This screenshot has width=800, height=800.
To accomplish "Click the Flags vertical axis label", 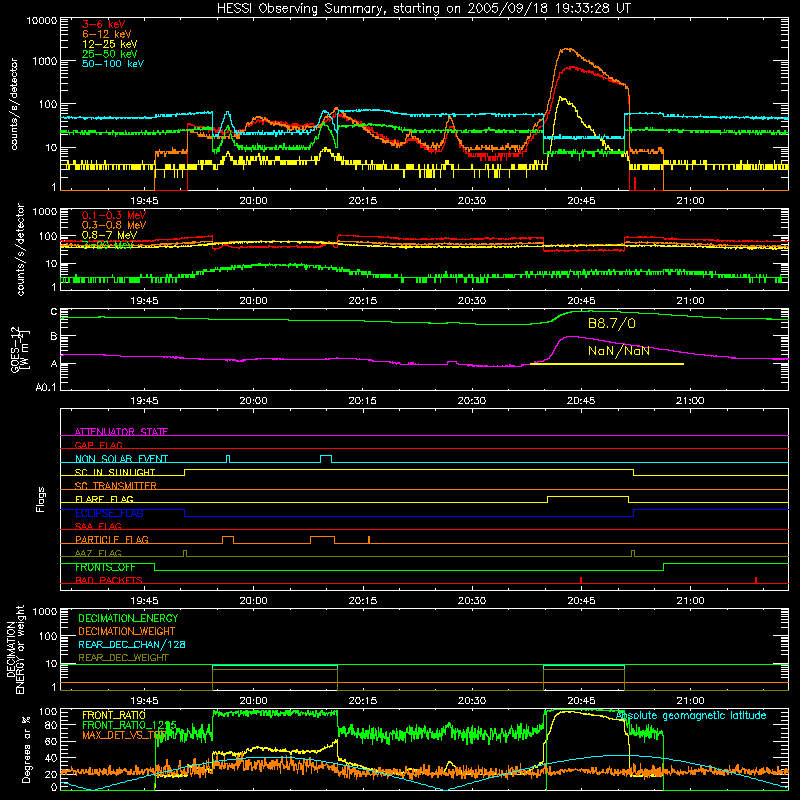I will pyautogui.click(x=40, y=499).
